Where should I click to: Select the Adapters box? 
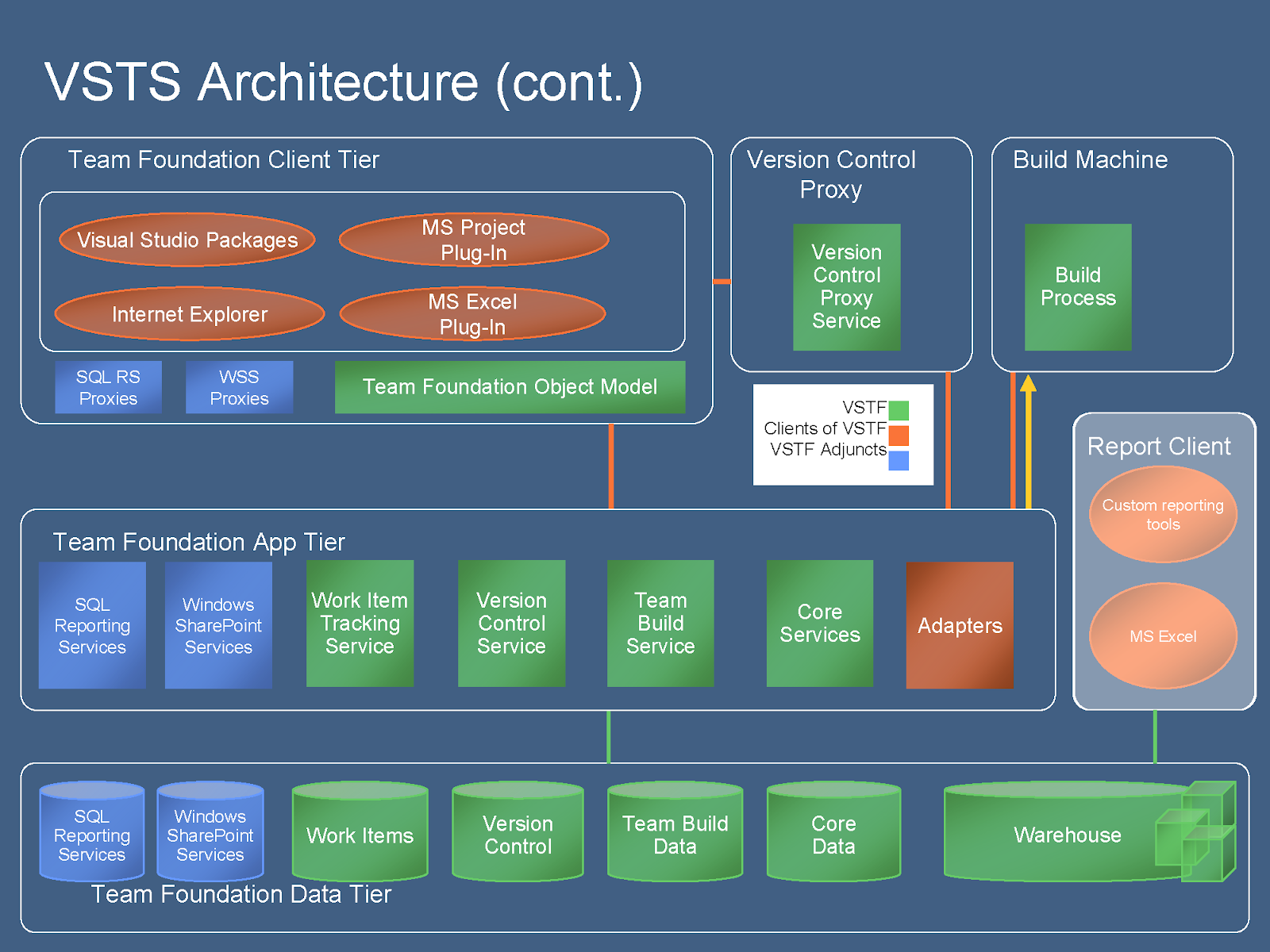tap(960, 625)
